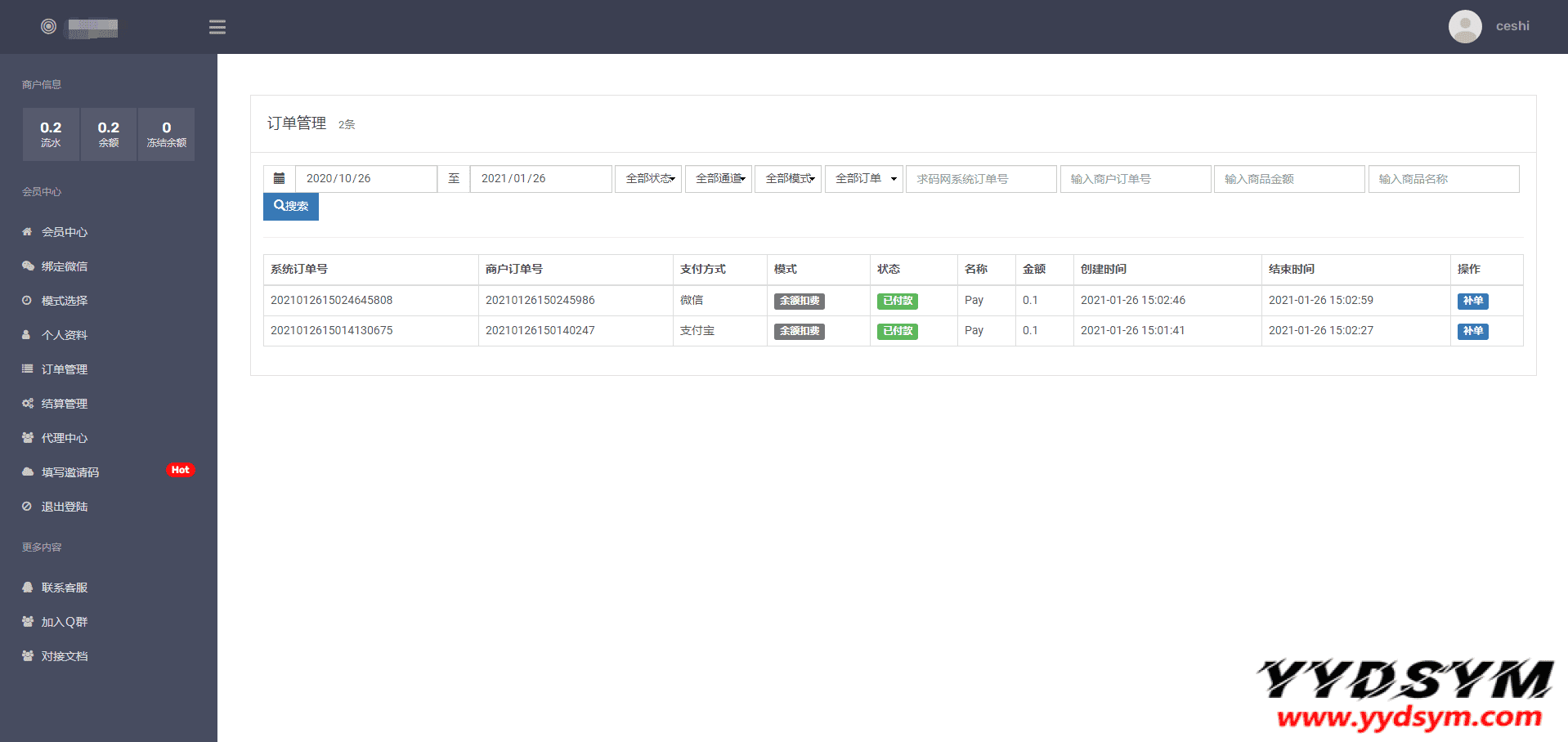The height and width of the screenshot is (742, 1568).
Task: Click the blue 搜索 search button
Action: coord(291,206)
